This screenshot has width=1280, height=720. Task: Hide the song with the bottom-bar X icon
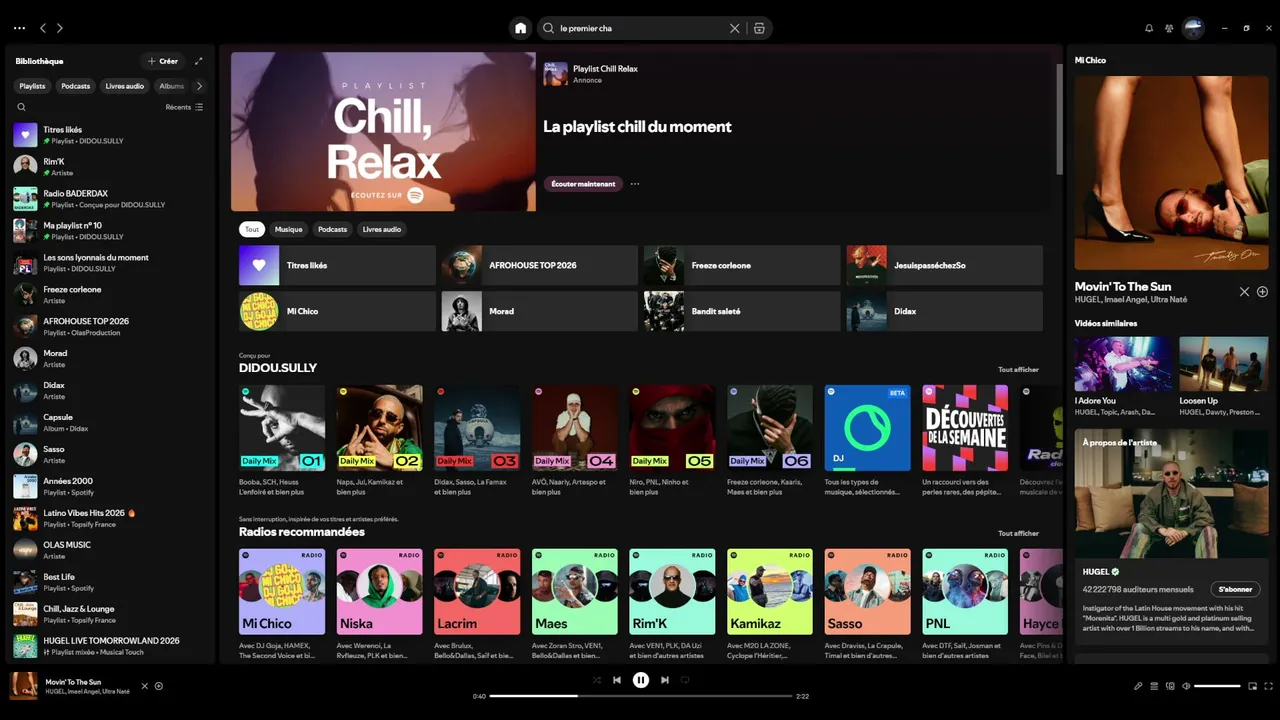tap(144, 686)
